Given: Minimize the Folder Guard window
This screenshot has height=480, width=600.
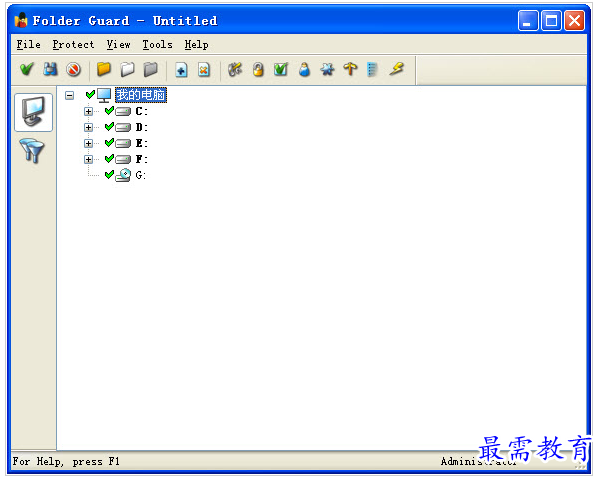Looking at the screenshot, I should [x=528, y=20].
